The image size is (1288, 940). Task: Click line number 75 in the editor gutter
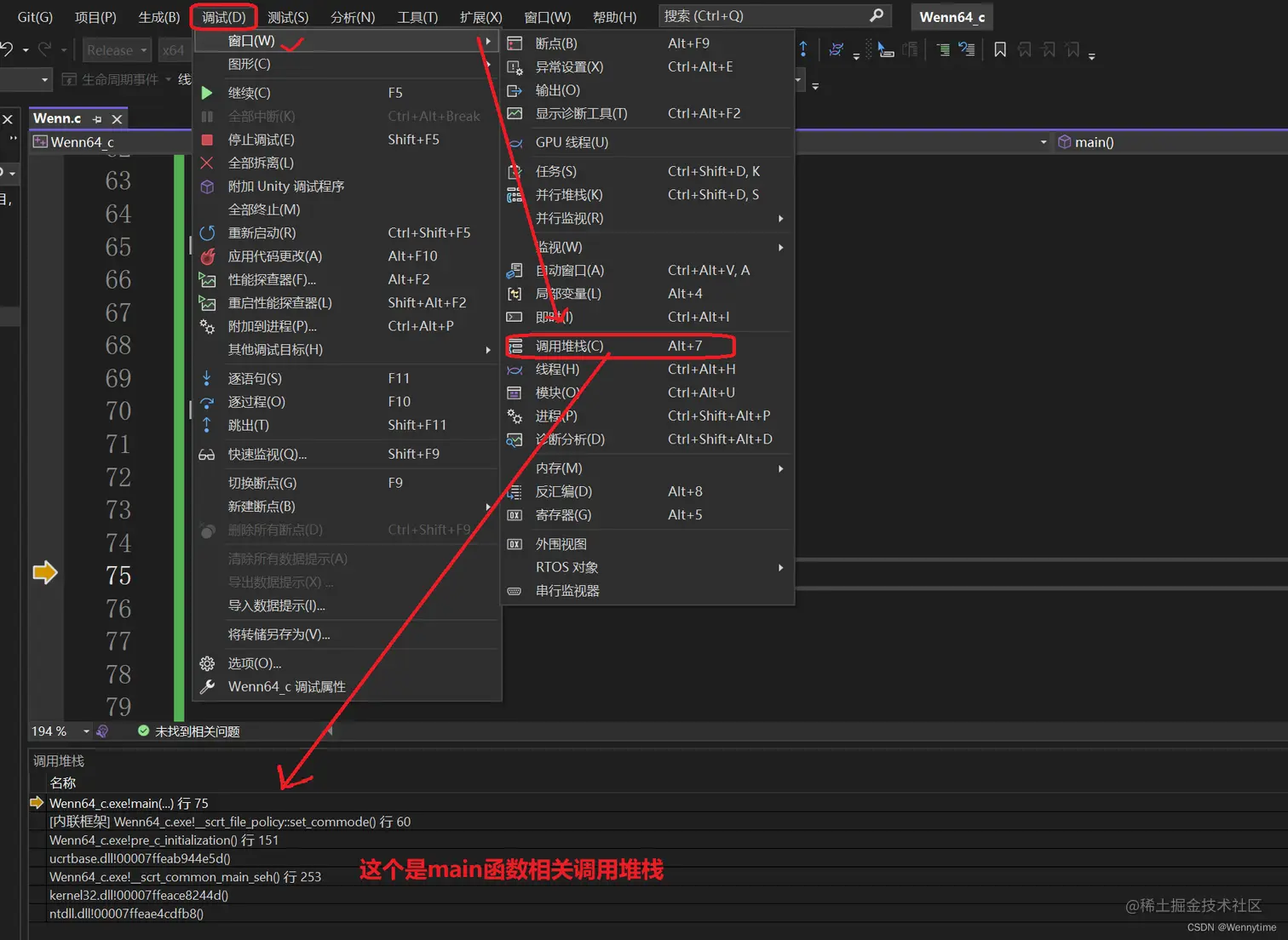point(118,576)
